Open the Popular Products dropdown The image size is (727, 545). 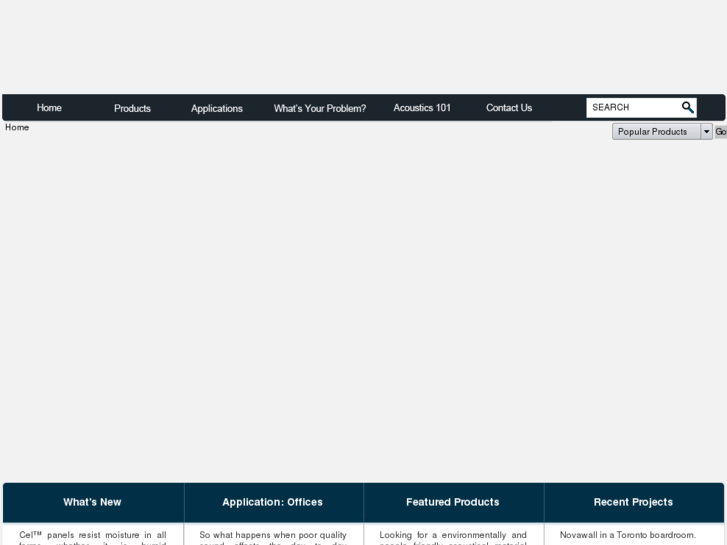tap(662, 132)
